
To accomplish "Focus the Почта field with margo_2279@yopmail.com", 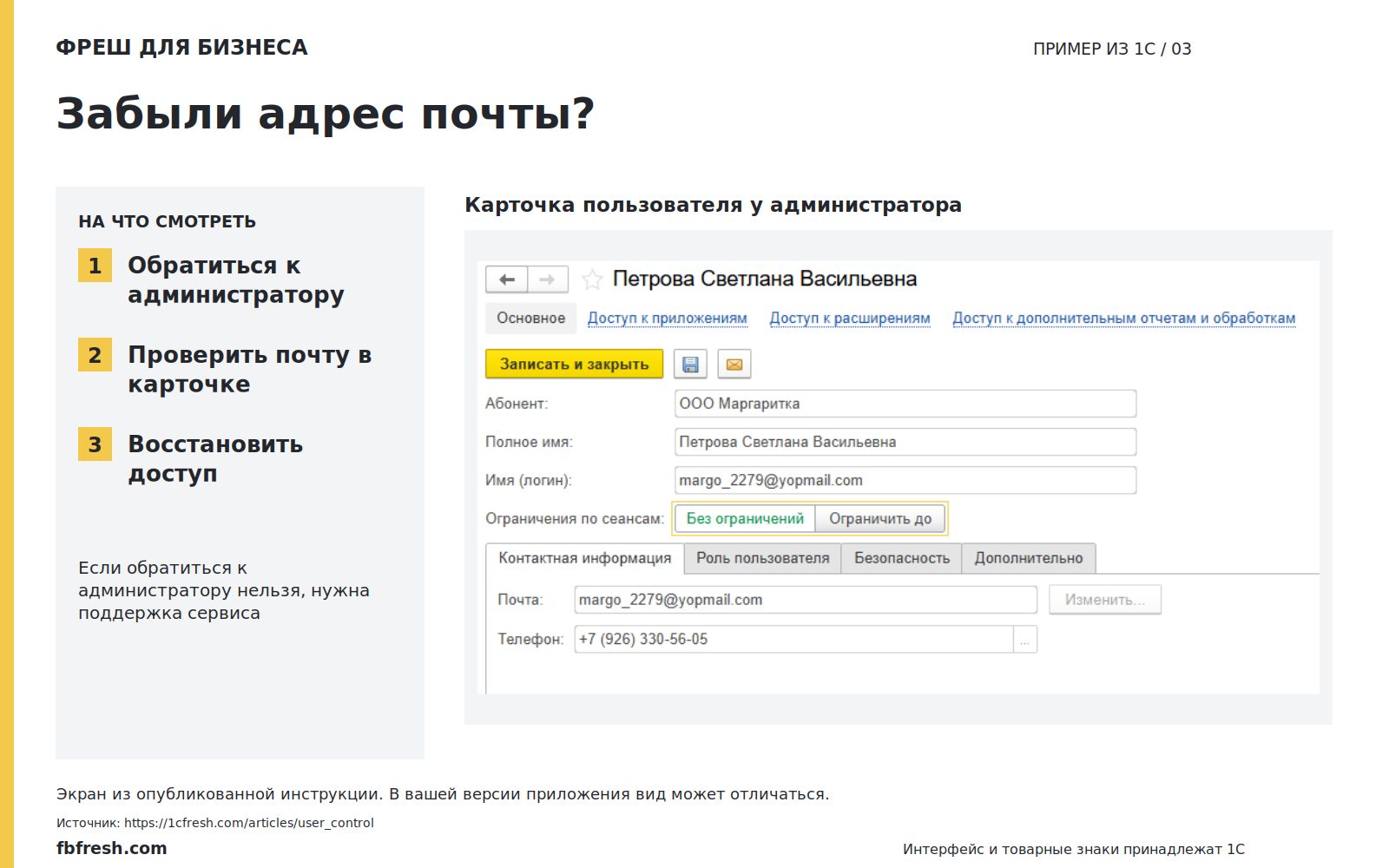I will (x=806, y=600).
